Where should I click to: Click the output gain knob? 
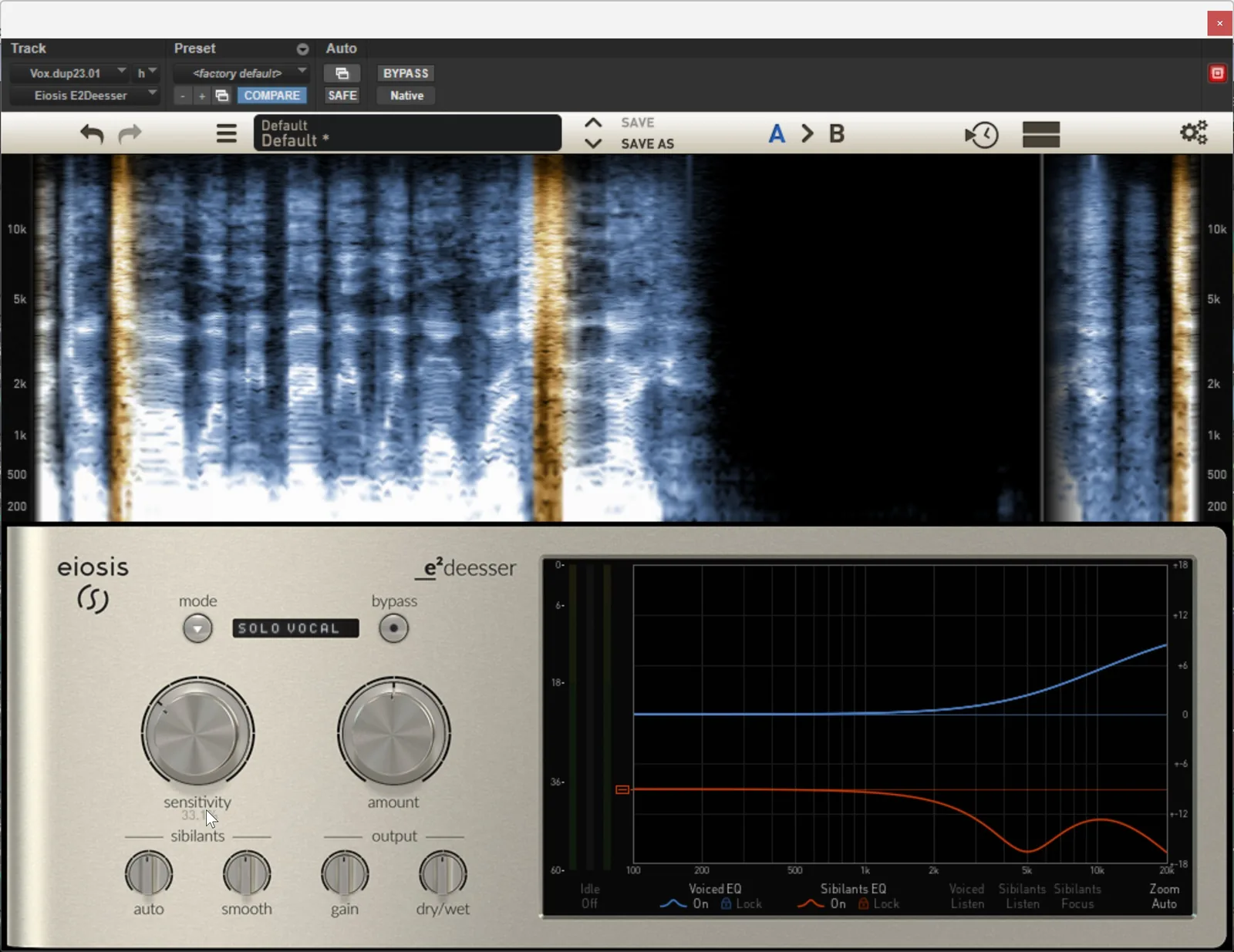tap(345, 873)
